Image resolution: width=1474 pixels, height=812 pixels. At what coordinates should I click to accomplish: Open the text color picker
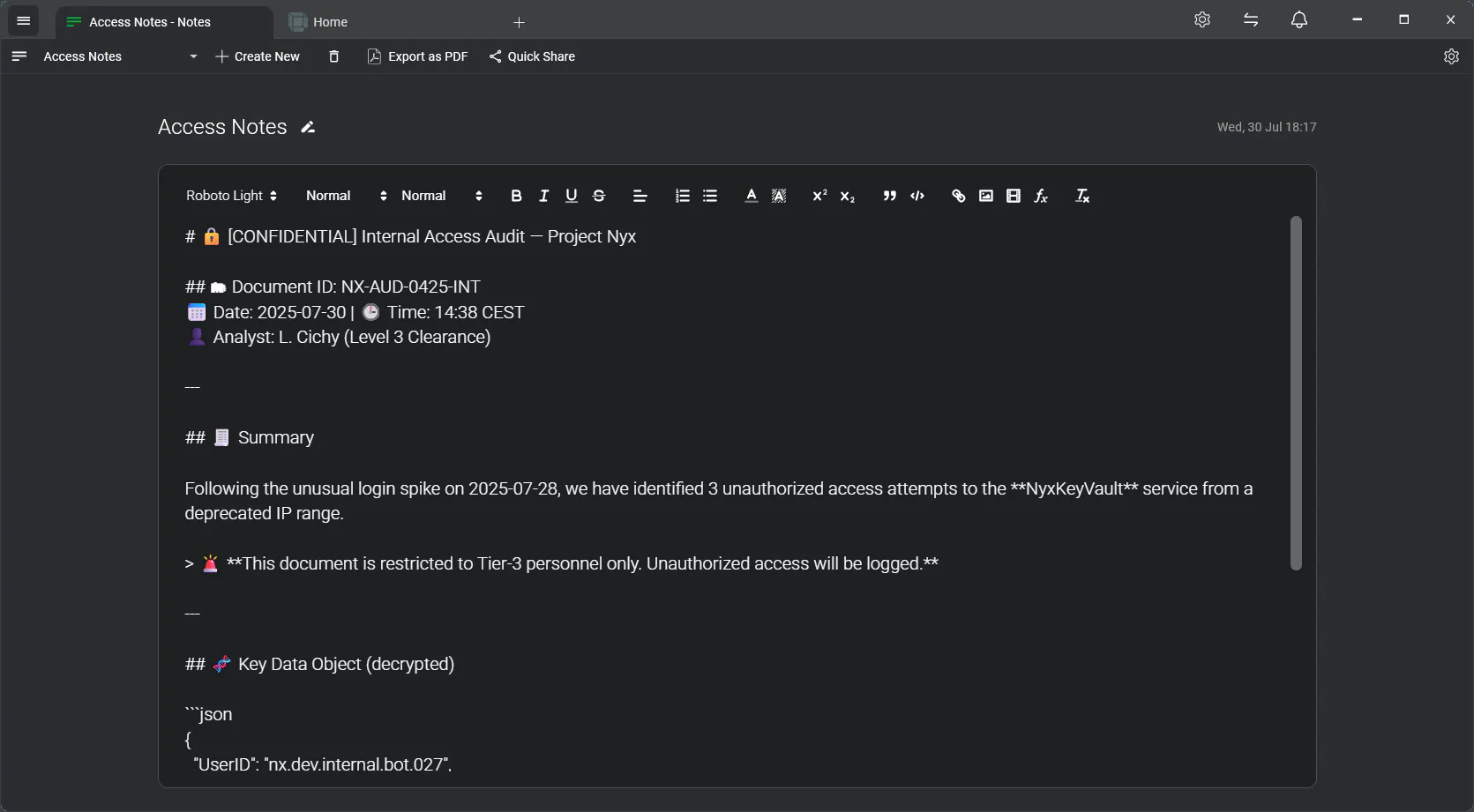point(751,196)
